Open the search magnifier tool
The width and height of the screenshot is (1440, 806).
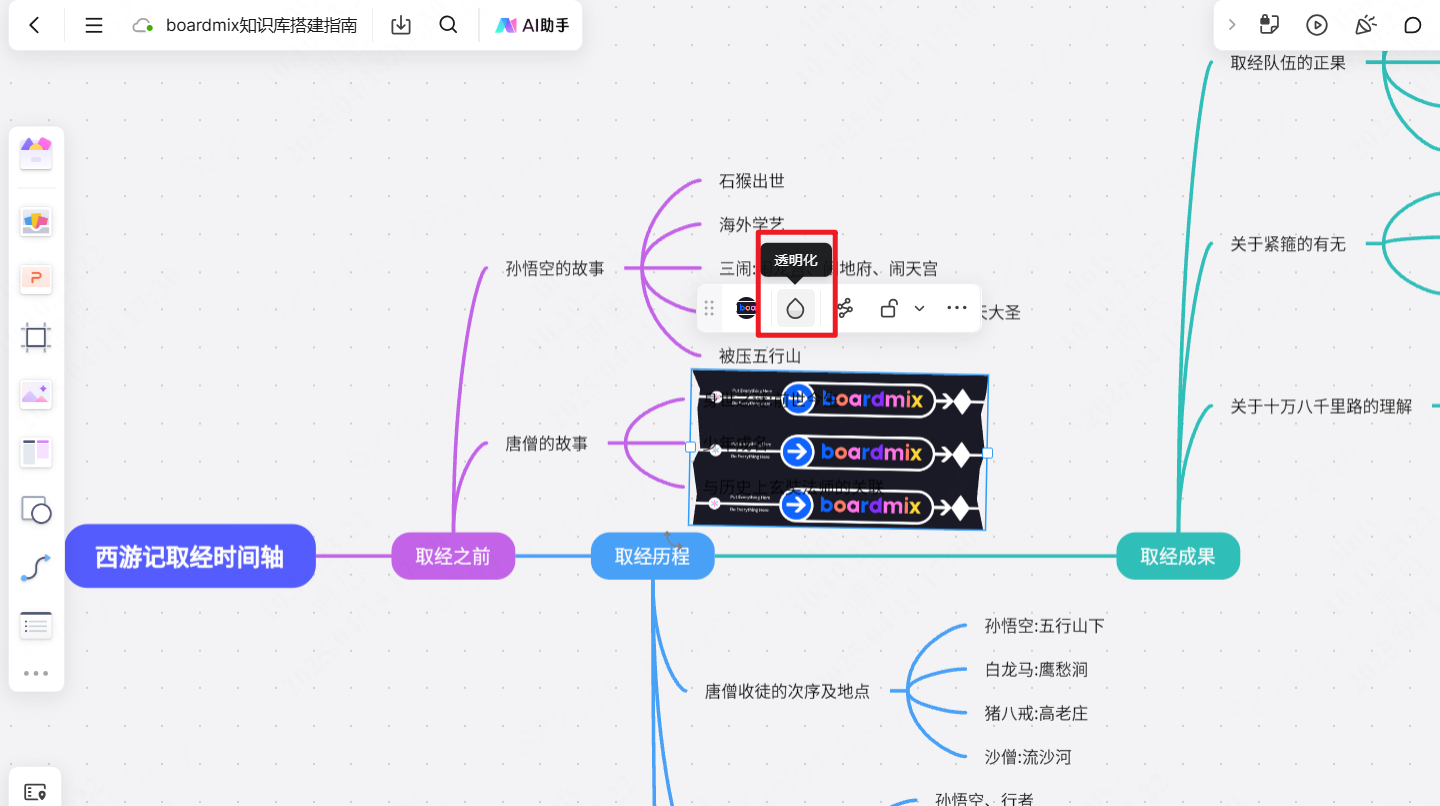pyautogui.click(x=448, y=25)
